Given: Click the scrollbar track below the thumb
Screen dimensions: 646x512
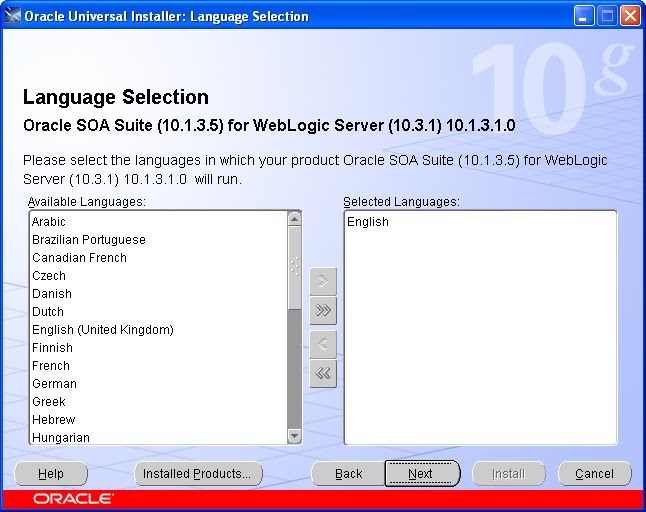Looking at the screenshot, I should coord(295,369).
